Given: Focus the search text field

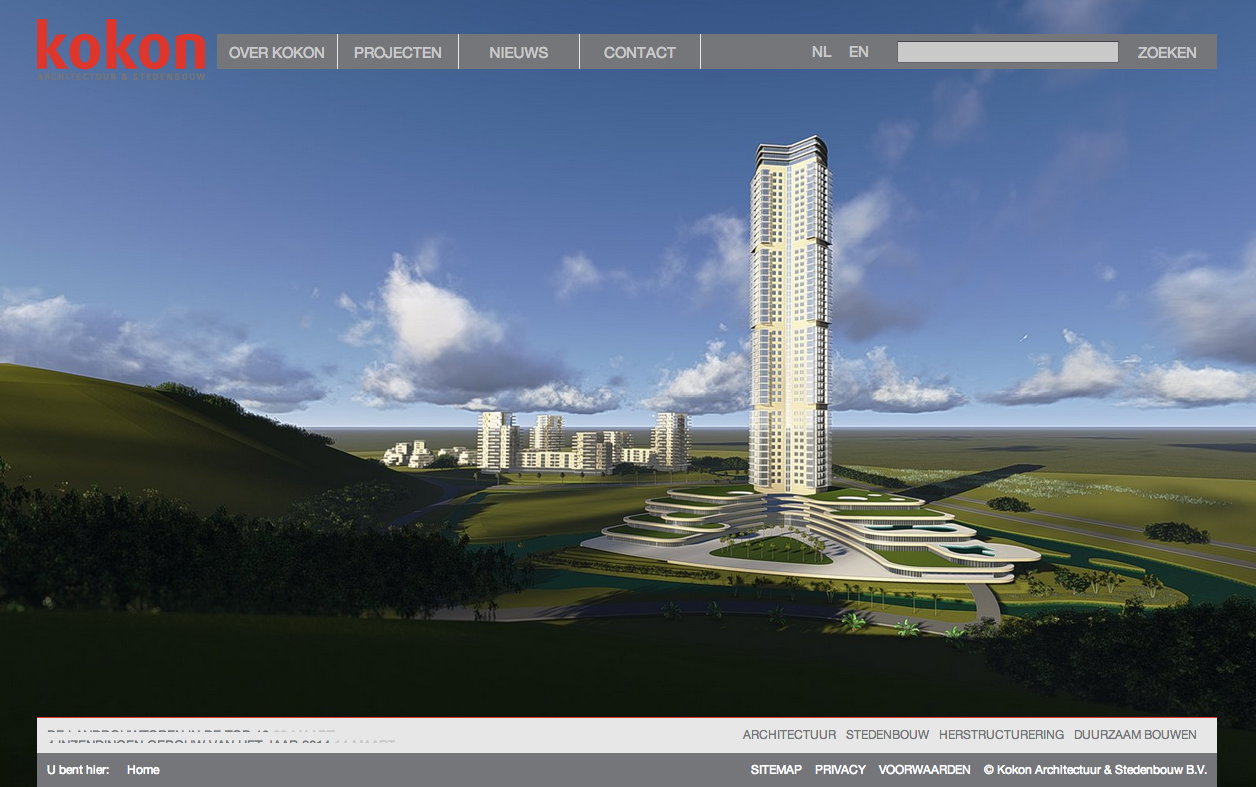Looking at the screenshot, I should [1007, 52].
